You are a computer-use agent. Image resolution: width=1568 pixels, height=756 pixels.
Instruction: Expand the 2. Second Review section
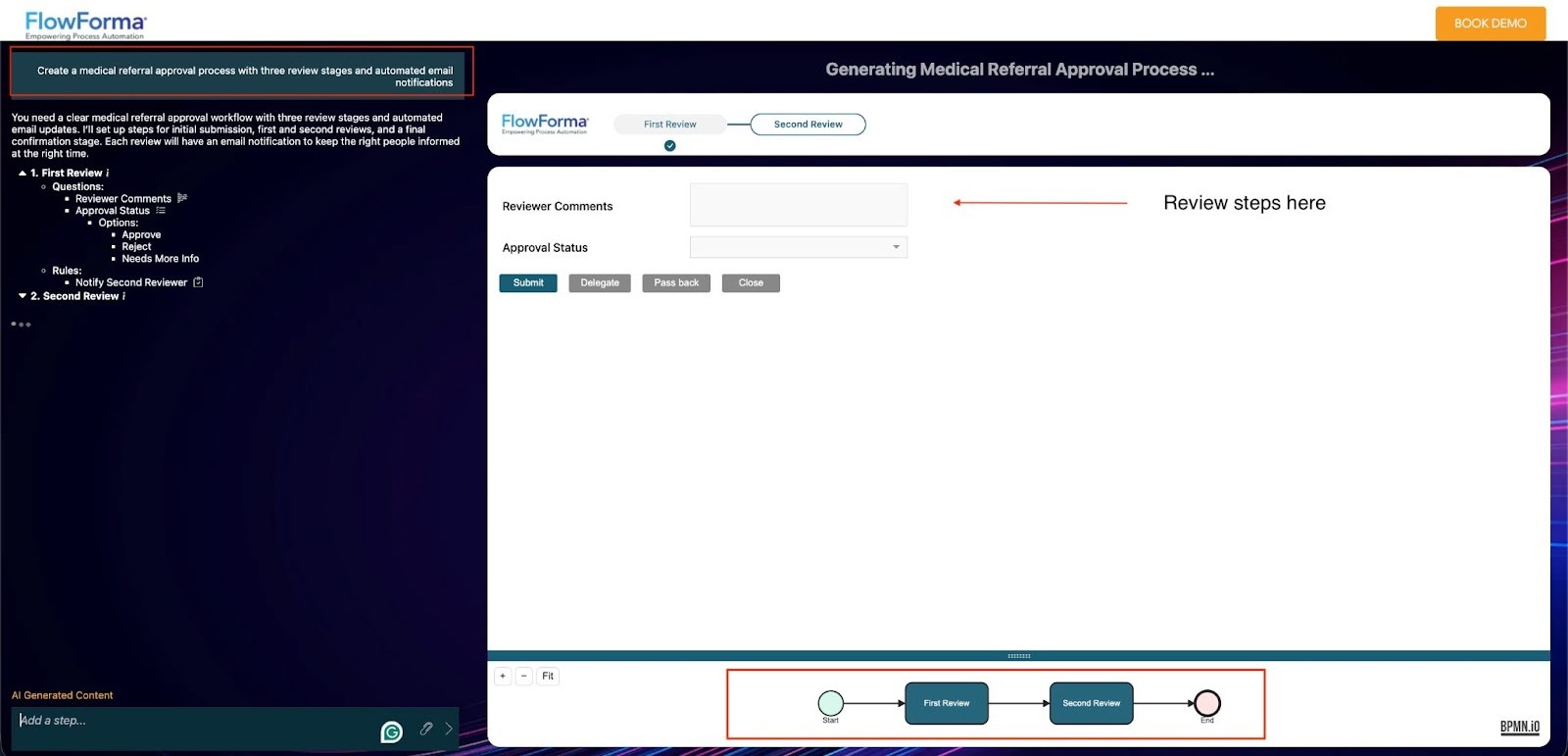pos(23,296)
